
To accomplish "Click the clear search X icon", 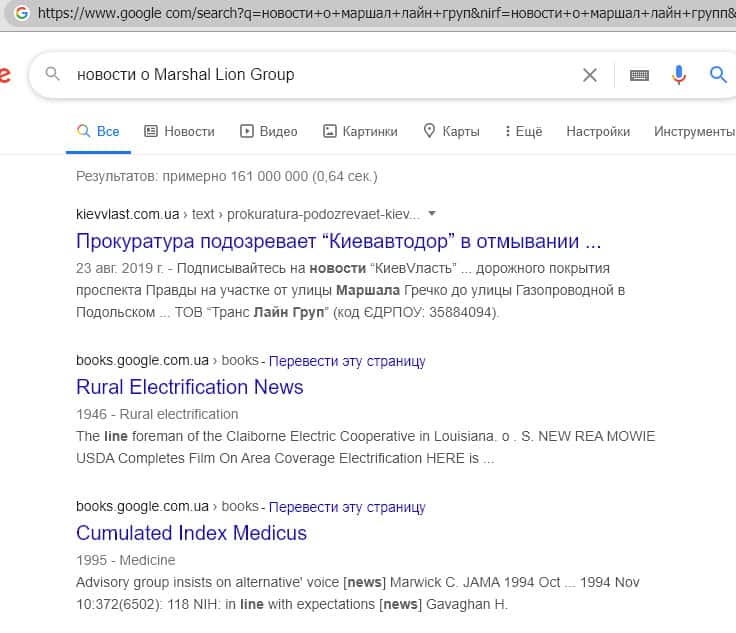I will point(590,75).
